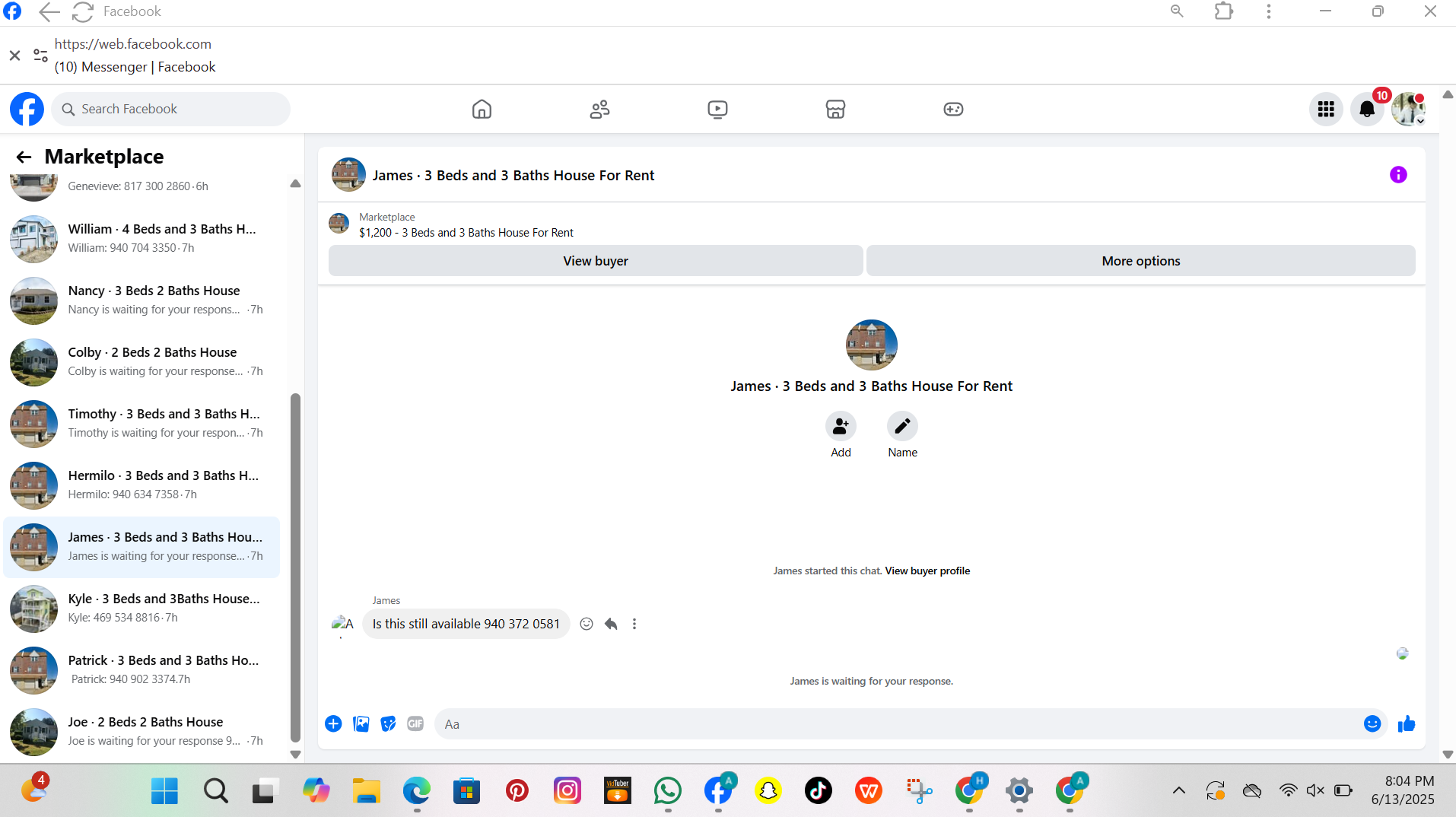The image size is (1456, 817).
Task: Attach a file using the image icon
Action: [x=361, y=723]
